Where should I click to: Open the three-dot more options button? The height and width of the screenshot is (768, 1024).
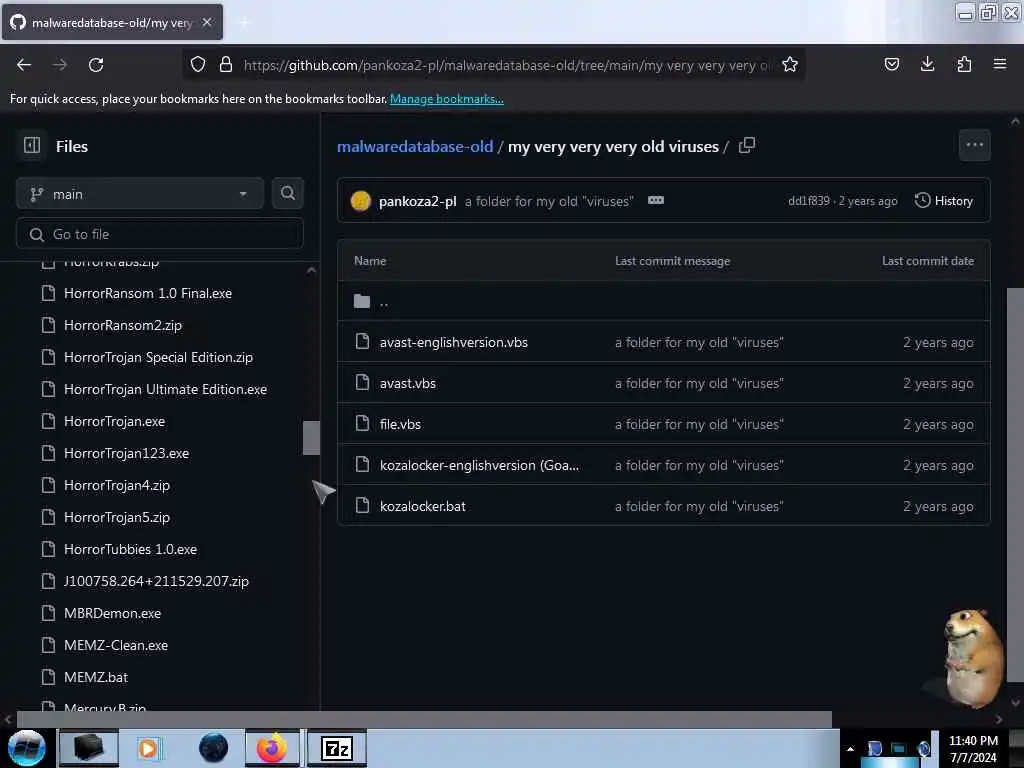click(974, 145)
